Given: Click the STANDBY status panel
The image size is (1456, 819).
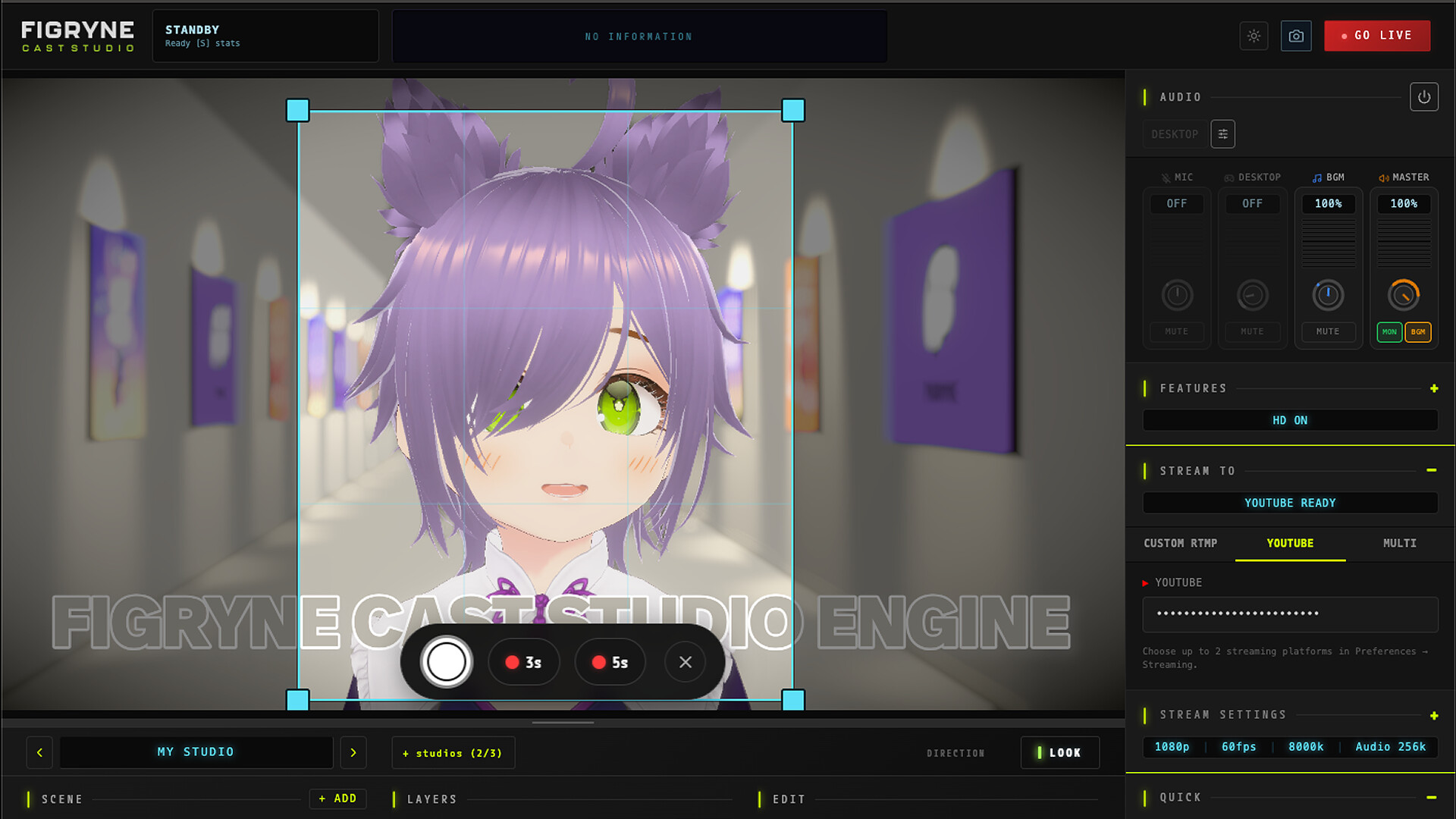Looking at the screenshot, I should [265, 36].
